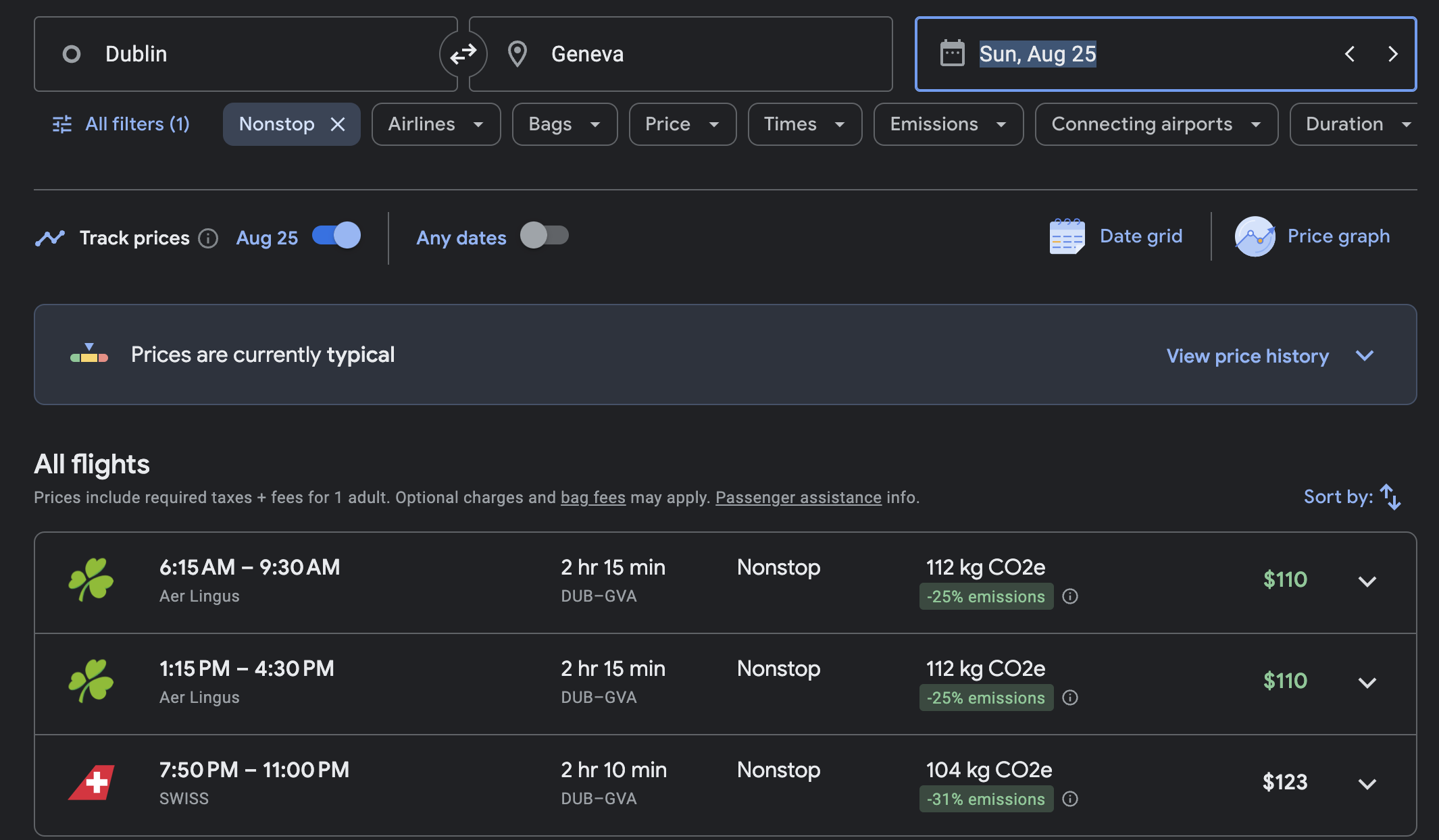The height and width of the screenshot is (840, 1439).
Task: Click the Aer Lingus shamrock logo
Action: (x=93, y=581)
